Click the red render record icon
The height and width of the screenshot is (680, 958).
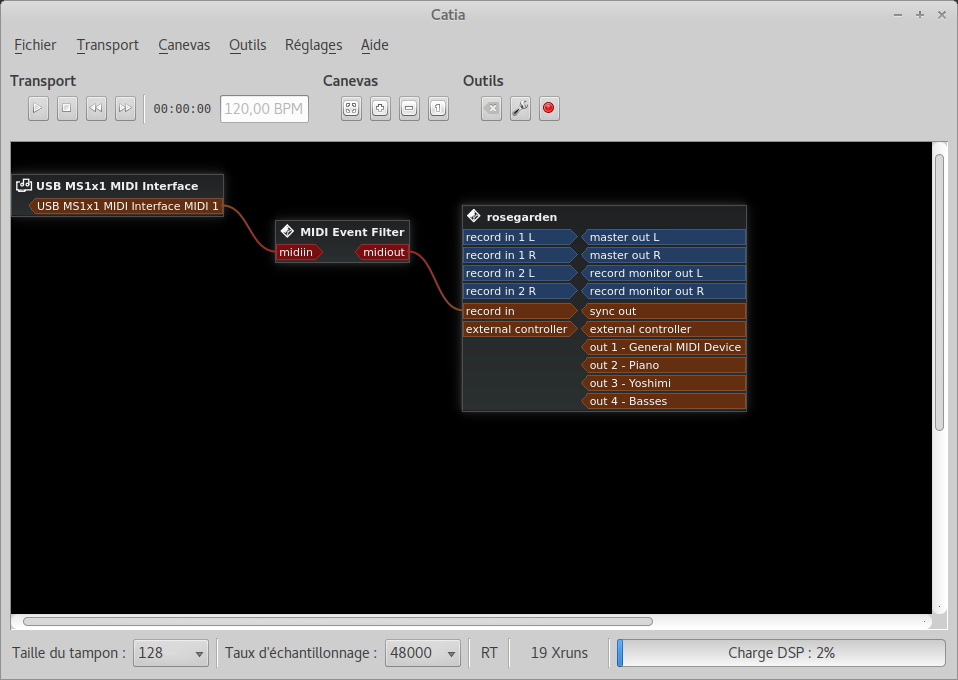click(x=549, y=108)
